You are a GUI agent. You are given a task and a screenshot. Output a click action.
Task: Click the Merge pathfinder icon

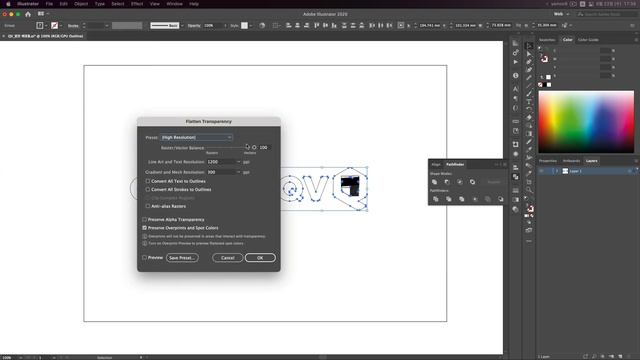click(x=462, y=199)
